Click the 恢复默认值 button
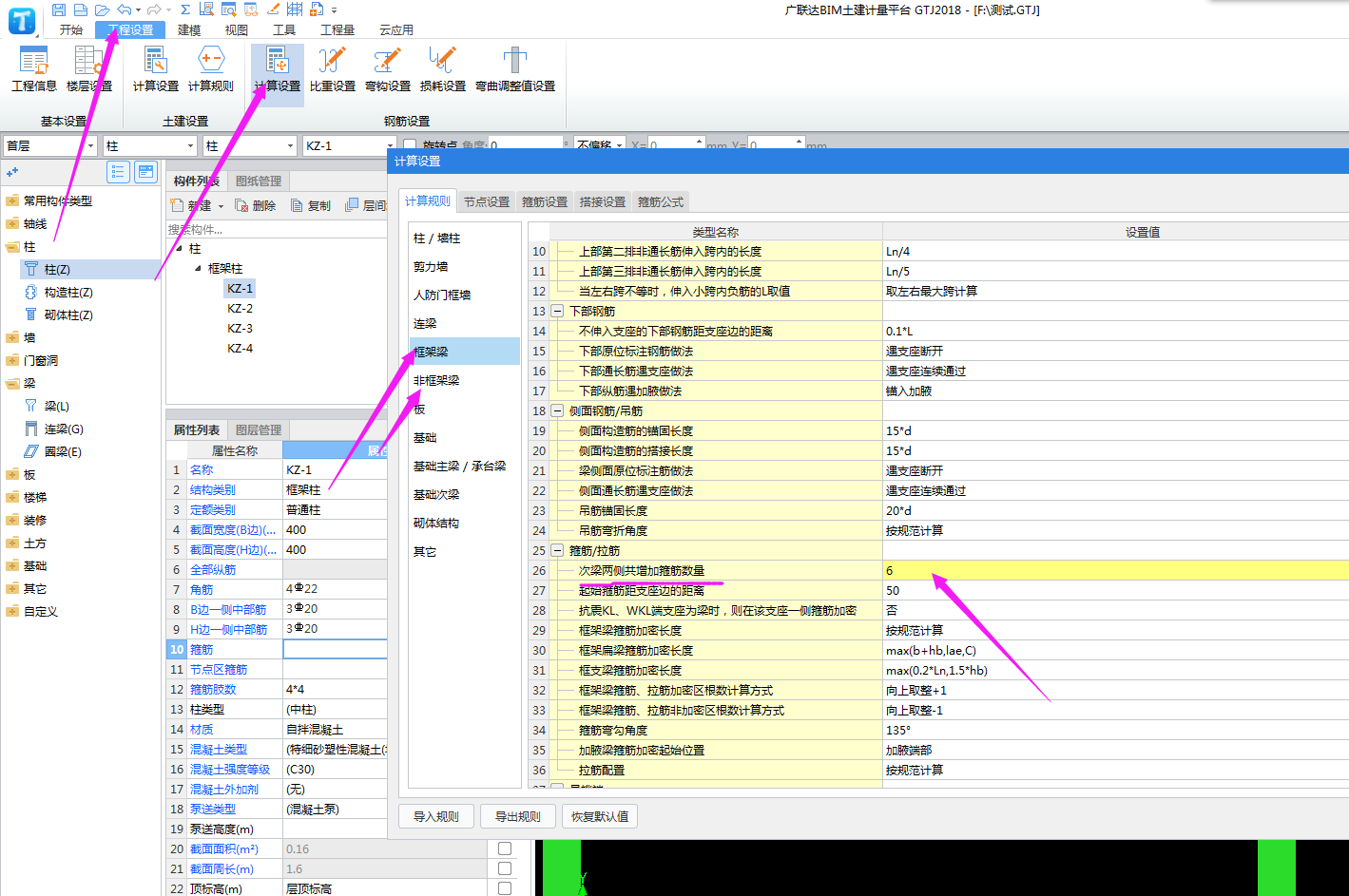Screen dimensions: 1349x896 tap(600, 816)
